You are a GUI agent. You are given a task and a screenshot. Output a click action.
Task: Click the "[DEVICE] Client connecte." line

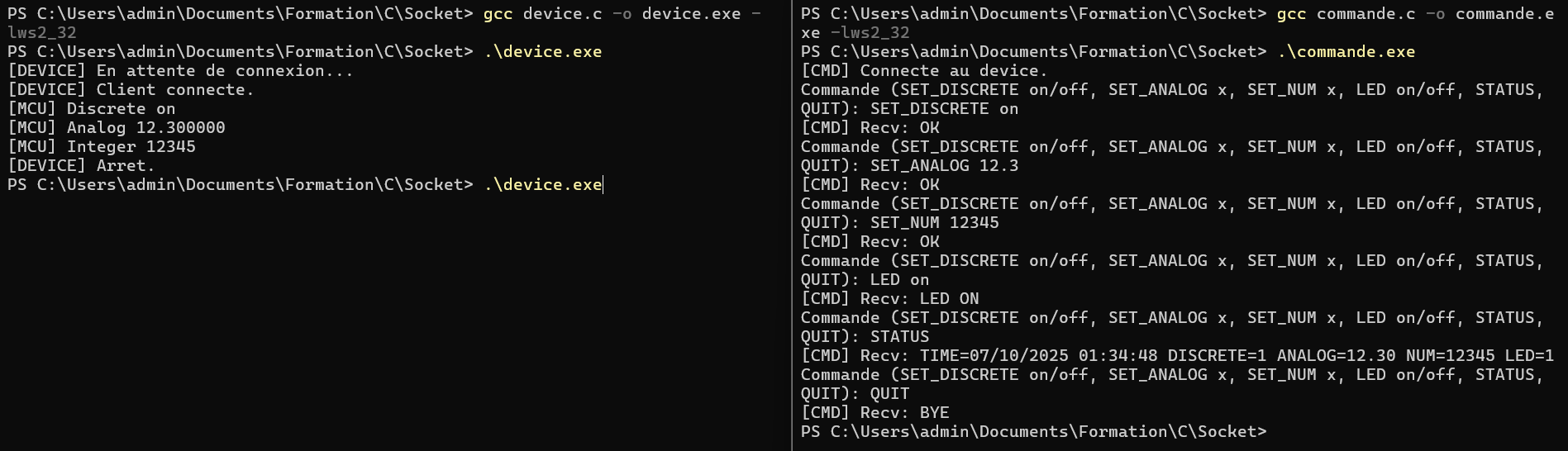[131, 90]
